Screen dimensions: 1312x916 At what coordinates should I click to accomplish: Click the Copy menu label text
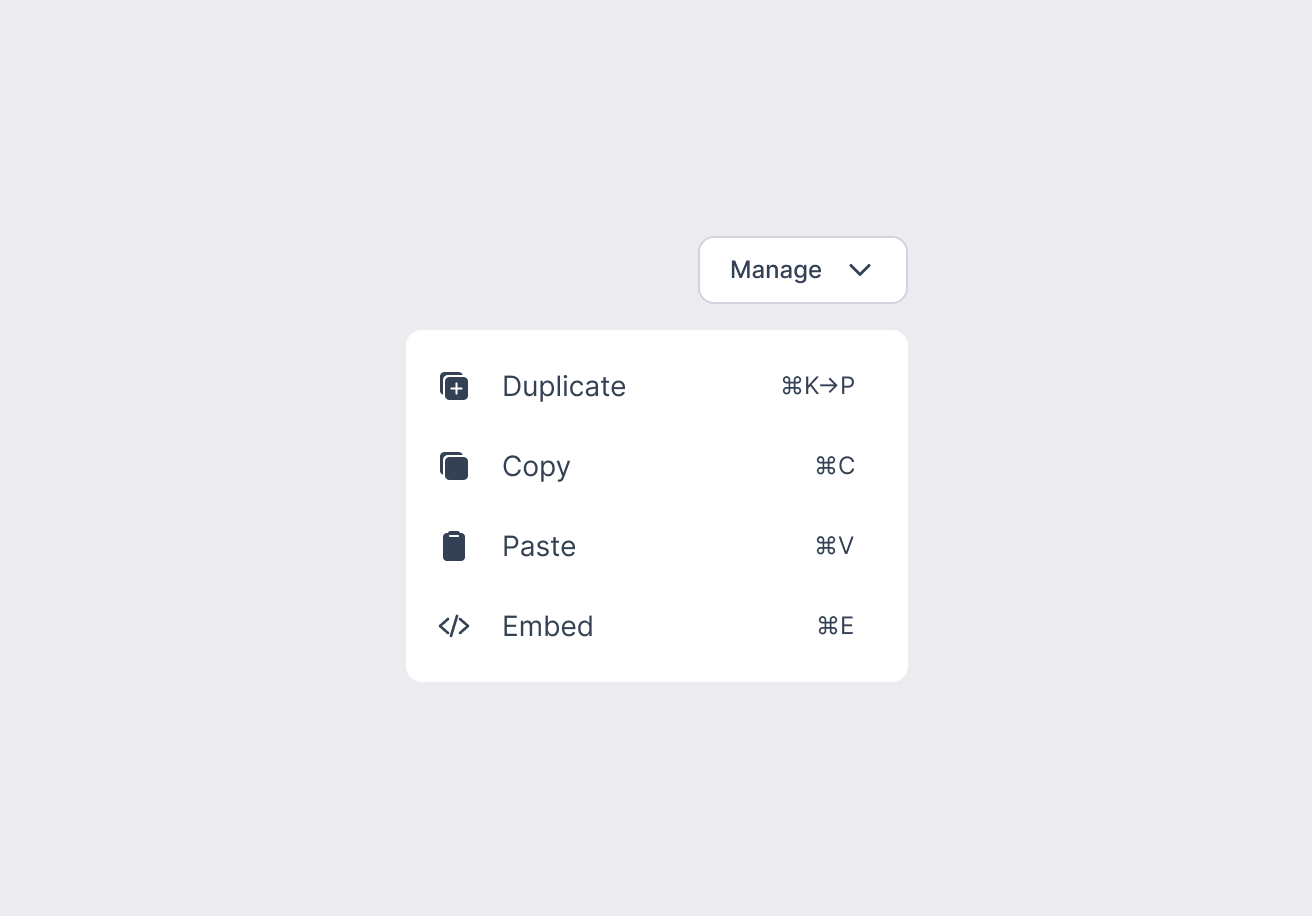(x=536, y=466)
